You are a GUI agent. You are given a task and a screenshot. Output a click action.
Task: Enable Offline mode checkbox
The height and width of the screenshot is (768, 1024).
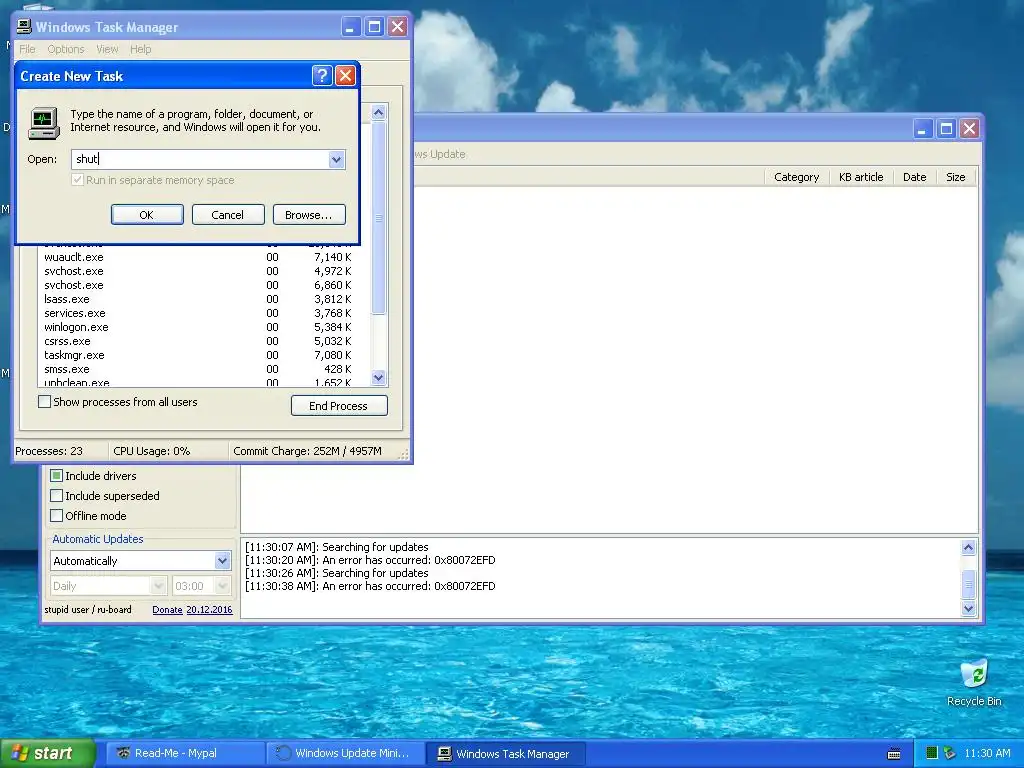point(57,516)
